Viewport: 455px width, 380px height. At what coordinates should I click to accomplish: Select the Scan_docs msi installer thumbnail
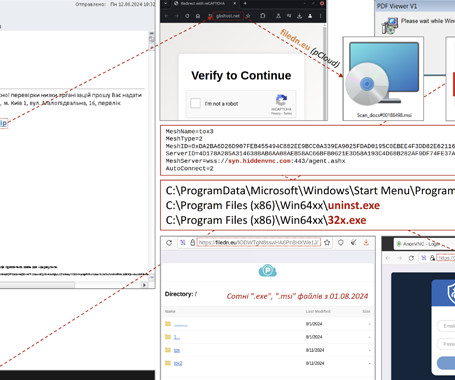(383, 78)
